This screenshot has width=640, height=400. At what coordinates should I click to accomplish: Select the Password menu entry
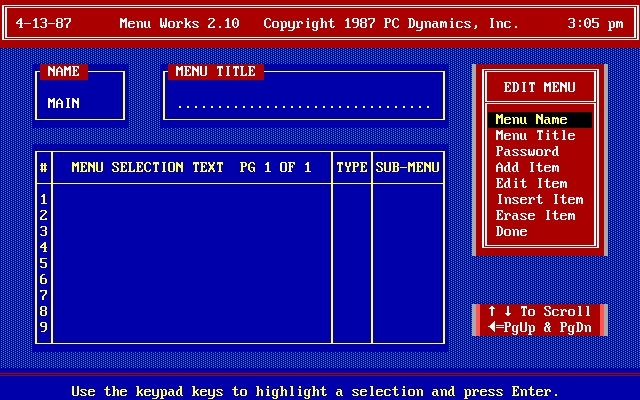[527, 151]
